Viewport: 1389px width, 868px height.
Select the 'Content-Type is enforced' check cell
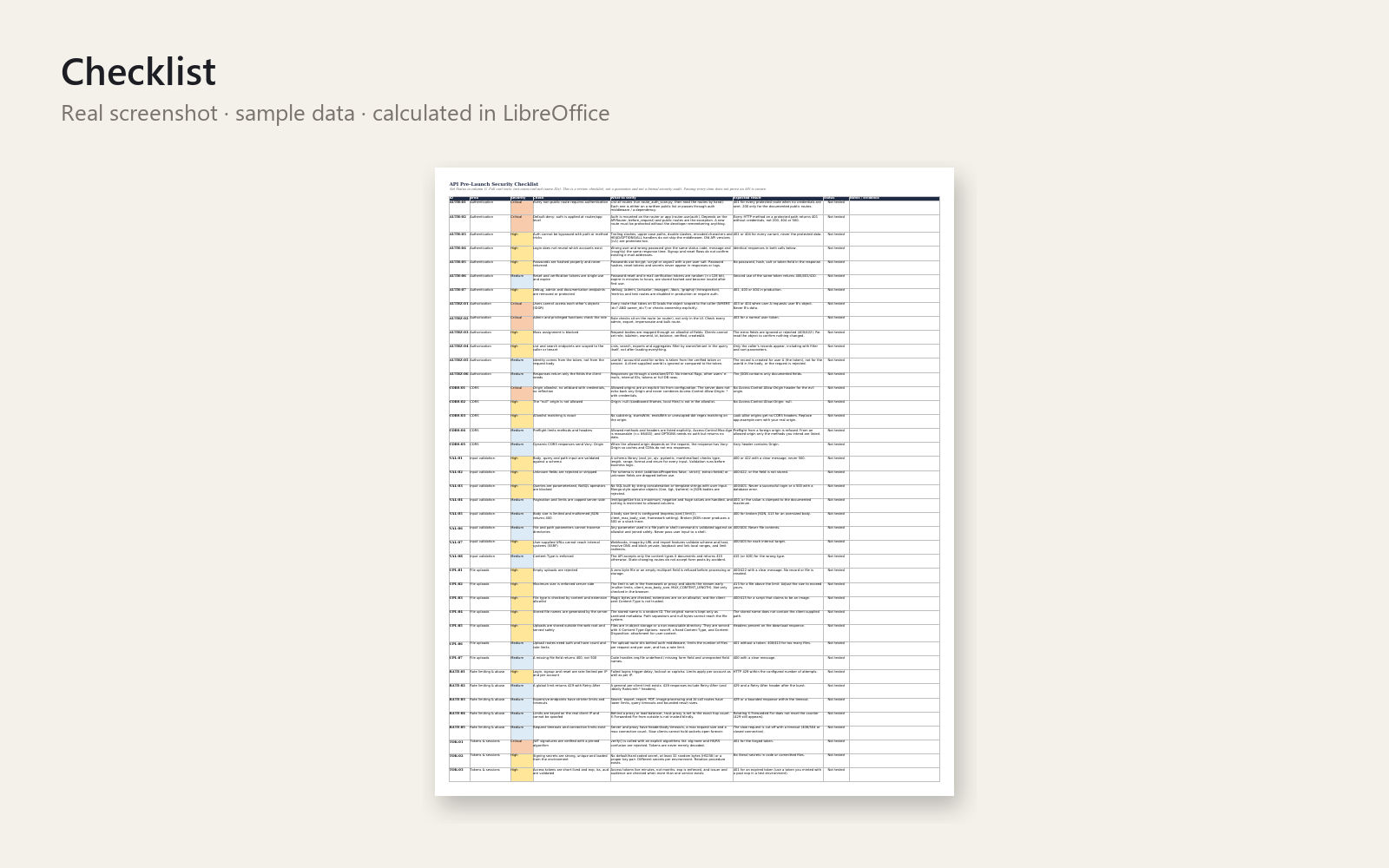click(x=571, y=561)
